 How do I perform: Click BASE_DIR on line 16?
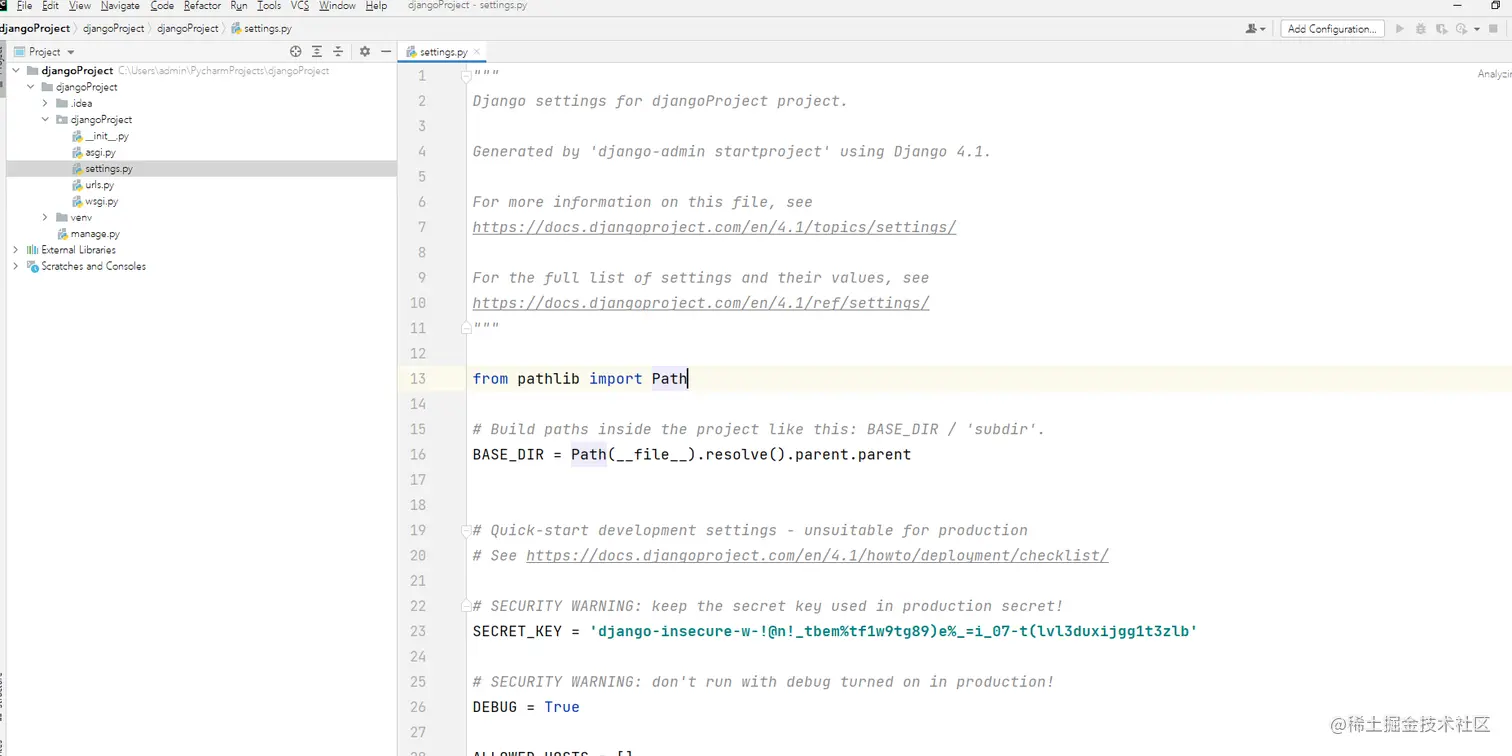click(508, 455)
